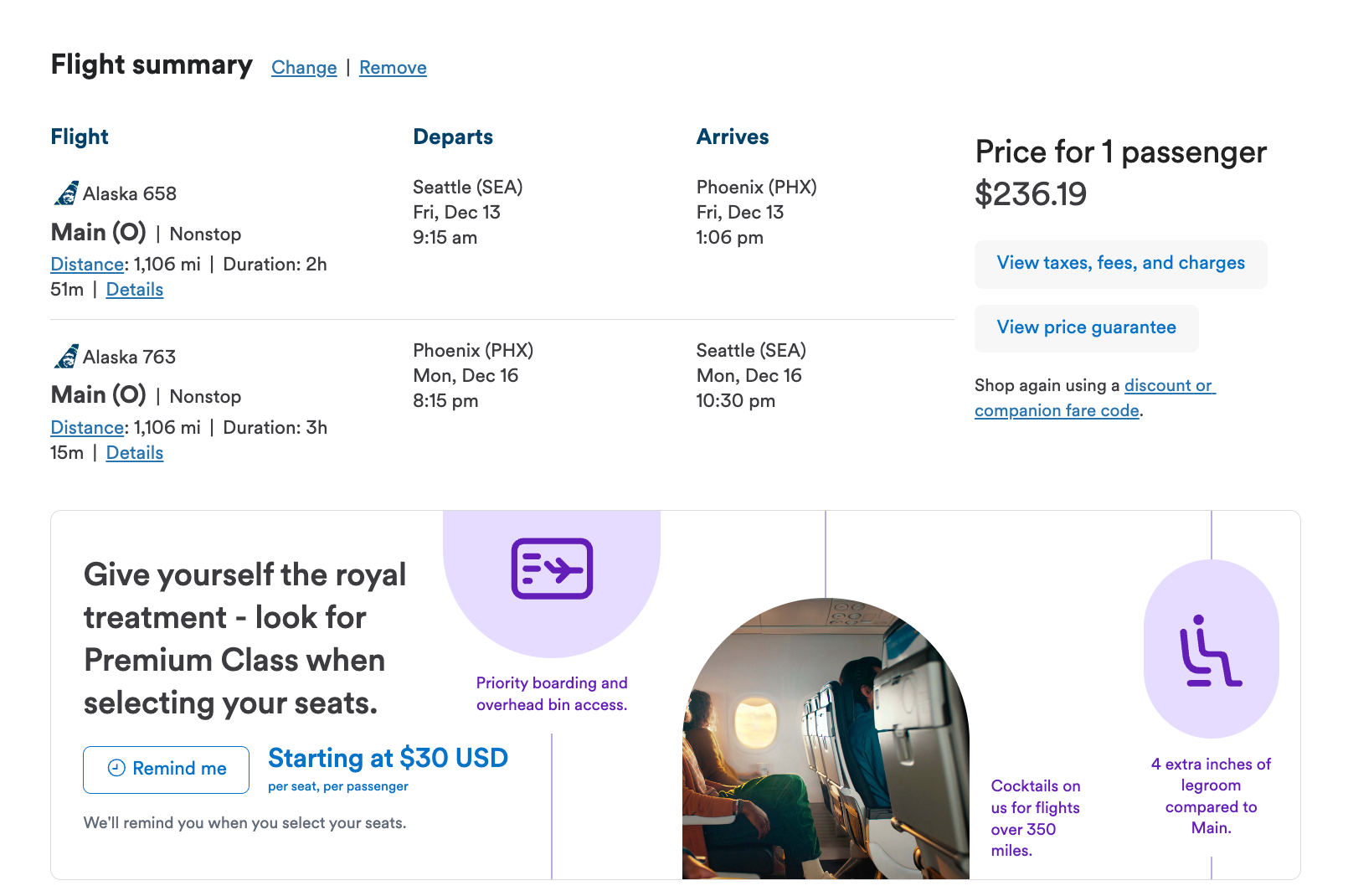Click Distance link for Phoenix to Seattle flight
Viewport: 1348px width, 896px height.
click(87, 428)
